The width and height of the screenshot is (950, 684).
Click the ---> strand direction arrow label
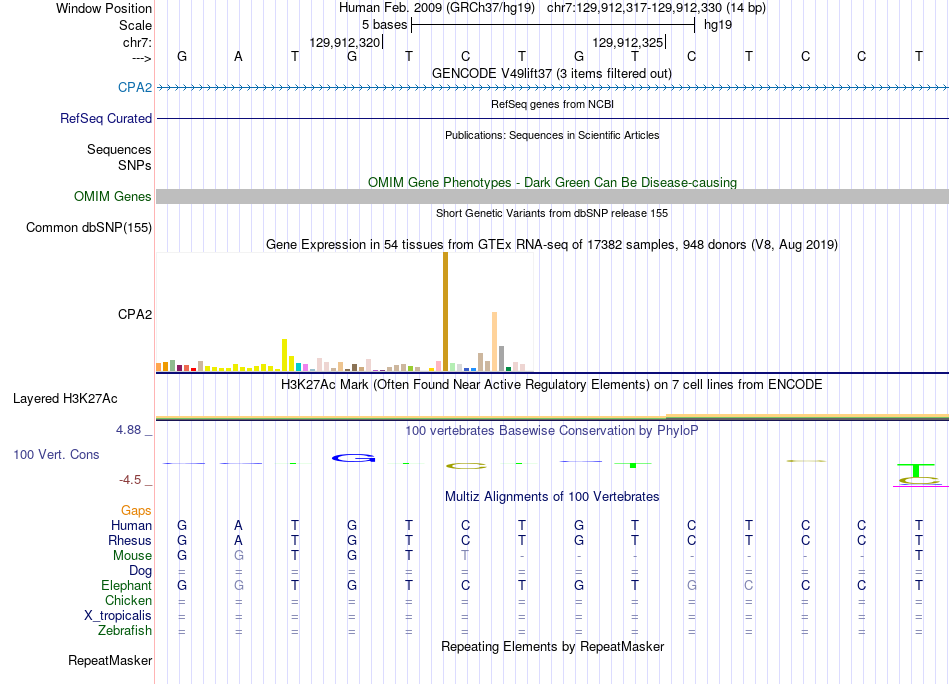[142, 58]
